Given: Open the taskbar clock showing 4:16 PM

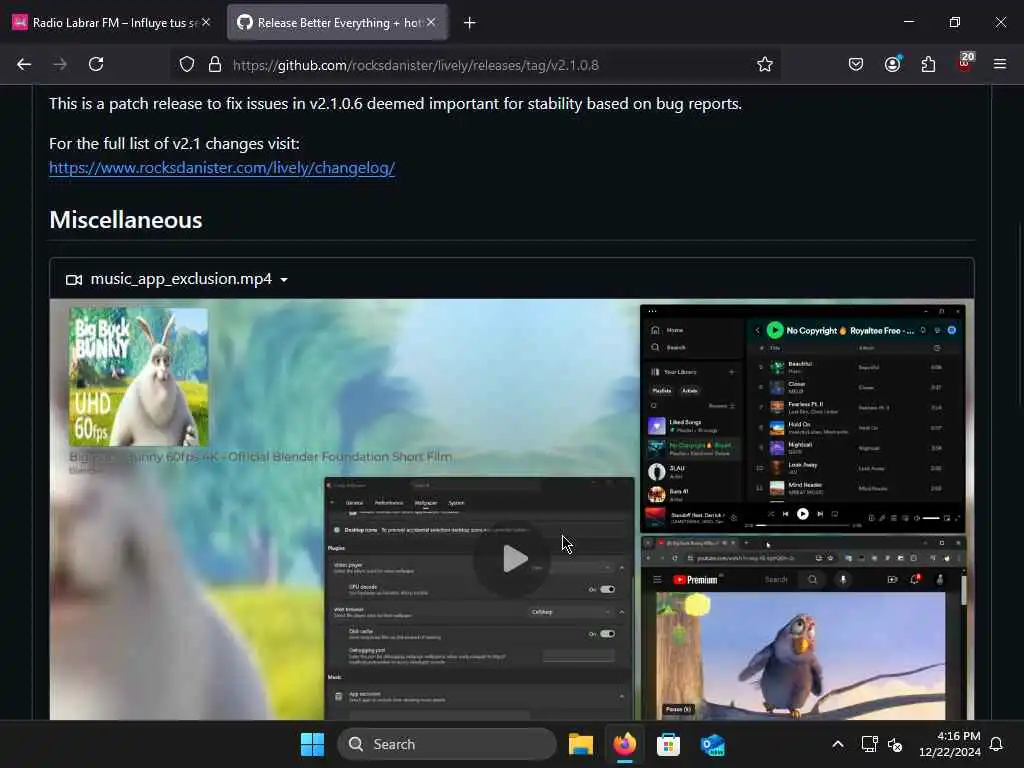Looking at the screenshot, I should pyautogui.click(x=950, y=744).
